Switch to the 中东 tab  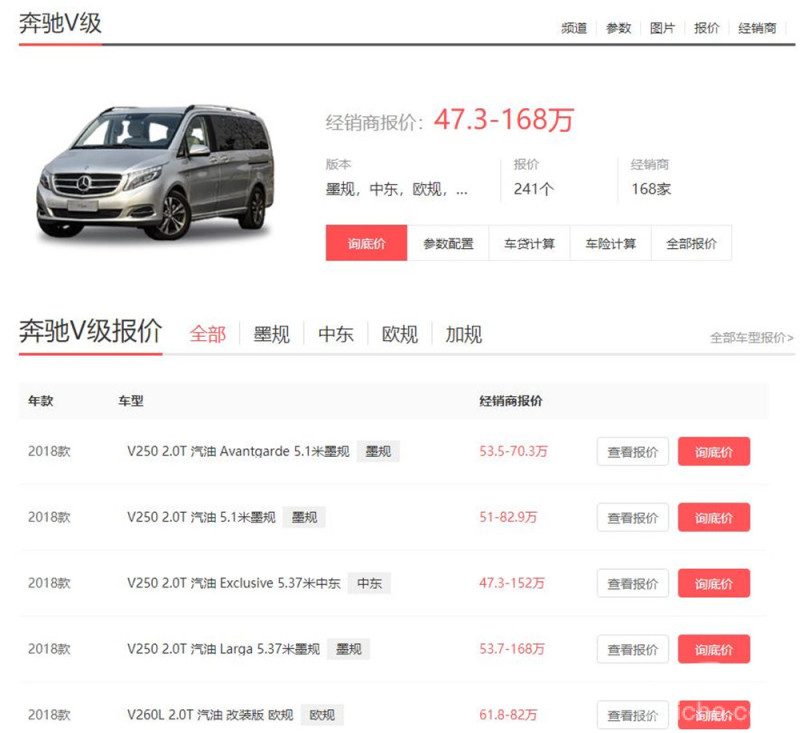335,334
